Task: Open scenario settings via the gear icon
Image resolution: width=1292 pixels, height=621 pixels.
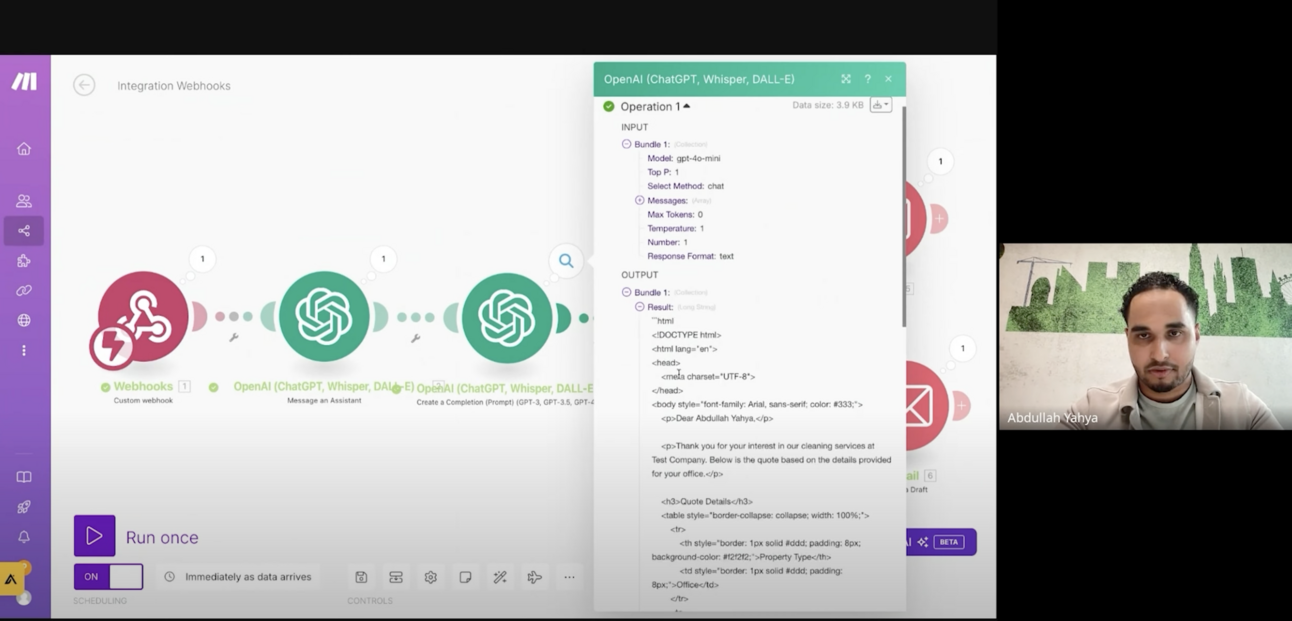Action: [x=430, y=577]
